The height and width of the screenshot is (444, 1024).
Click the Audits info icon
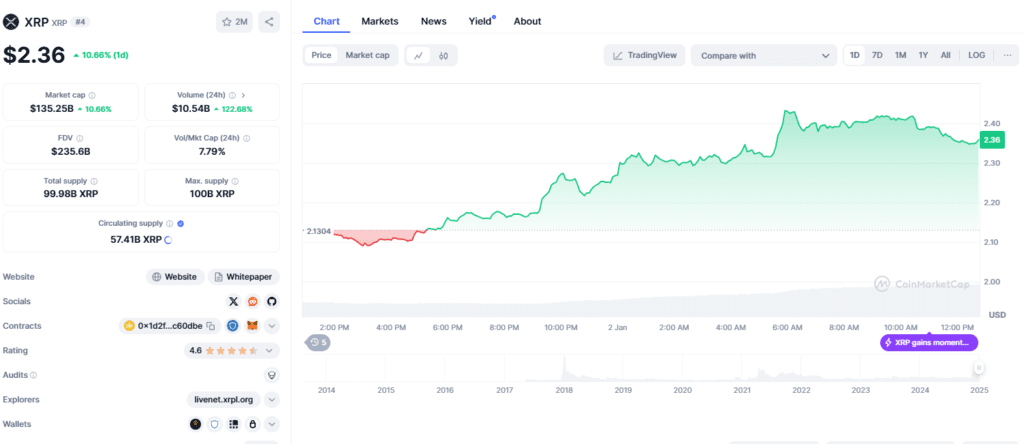[33, 375]
